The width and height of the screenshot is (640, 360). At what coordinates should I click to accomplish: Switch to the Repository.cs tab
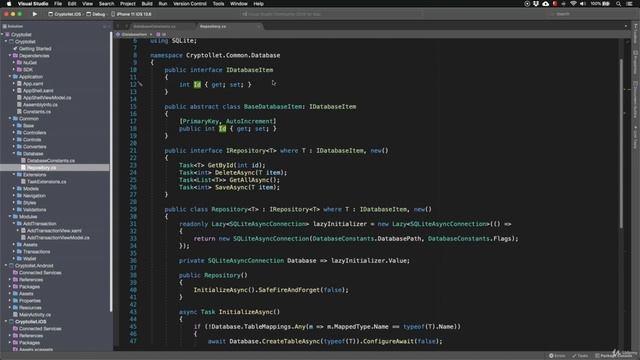pyautogui.click(x=213, y=26)
